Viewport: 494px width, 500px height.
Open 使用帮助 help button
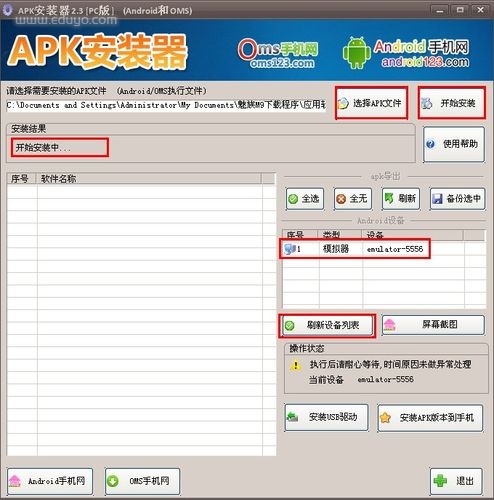(x=454, y=144)
